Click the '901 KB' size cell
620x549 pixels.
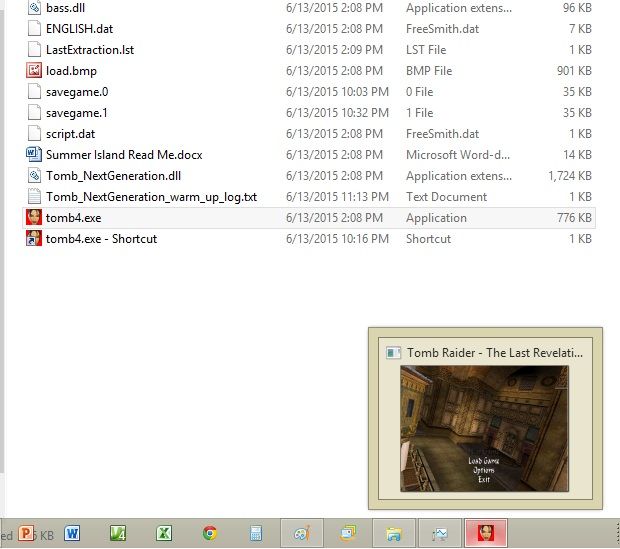coord(574,71)
